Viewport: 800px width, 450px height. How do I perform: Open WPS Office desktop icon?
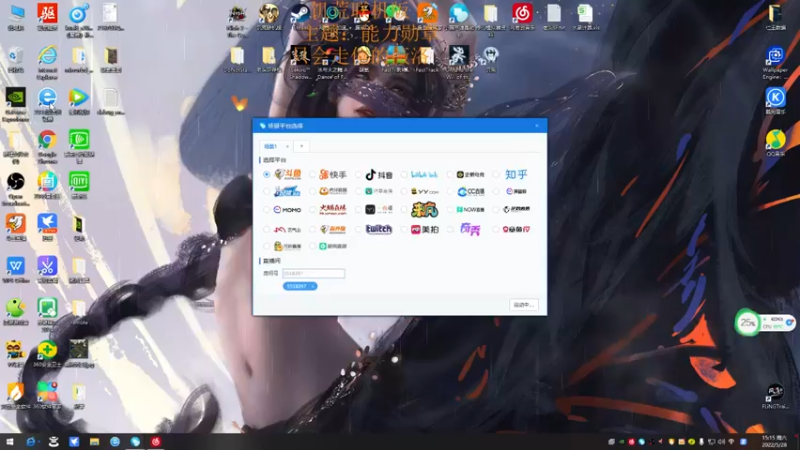(16, 269)
